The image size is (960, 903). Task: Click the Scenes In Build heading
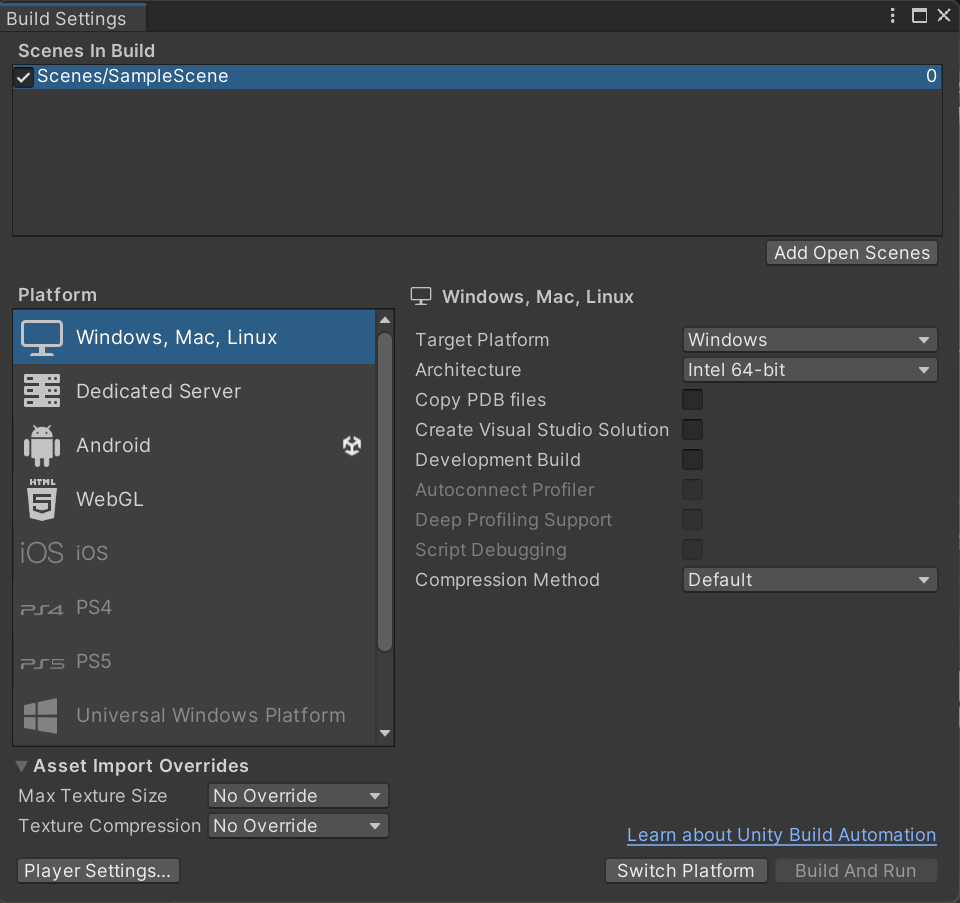[86, 51]
